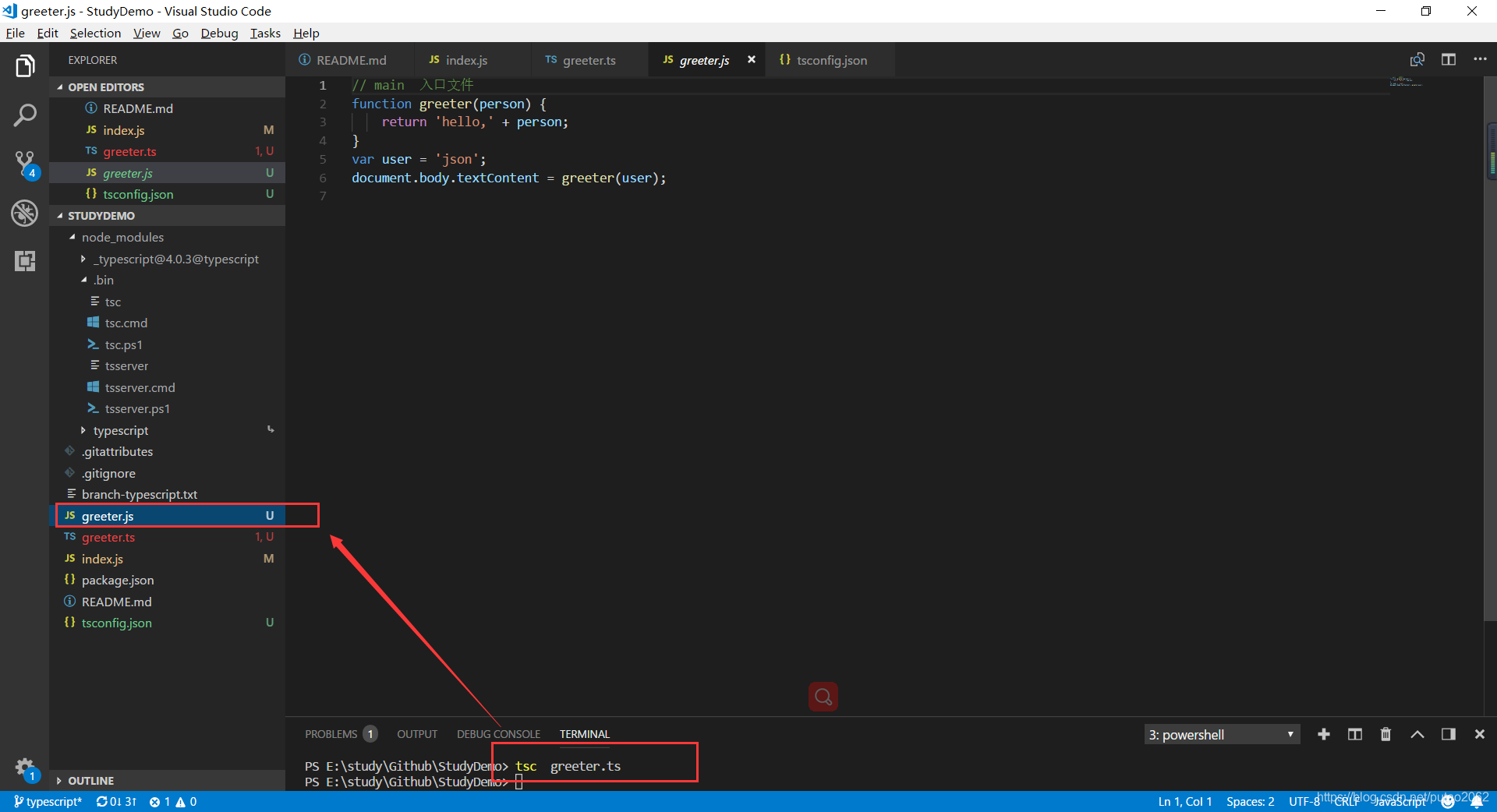The image size is (1497, 812).
Task: Open the Extensions view in activity bar
Action: (25, 261)
